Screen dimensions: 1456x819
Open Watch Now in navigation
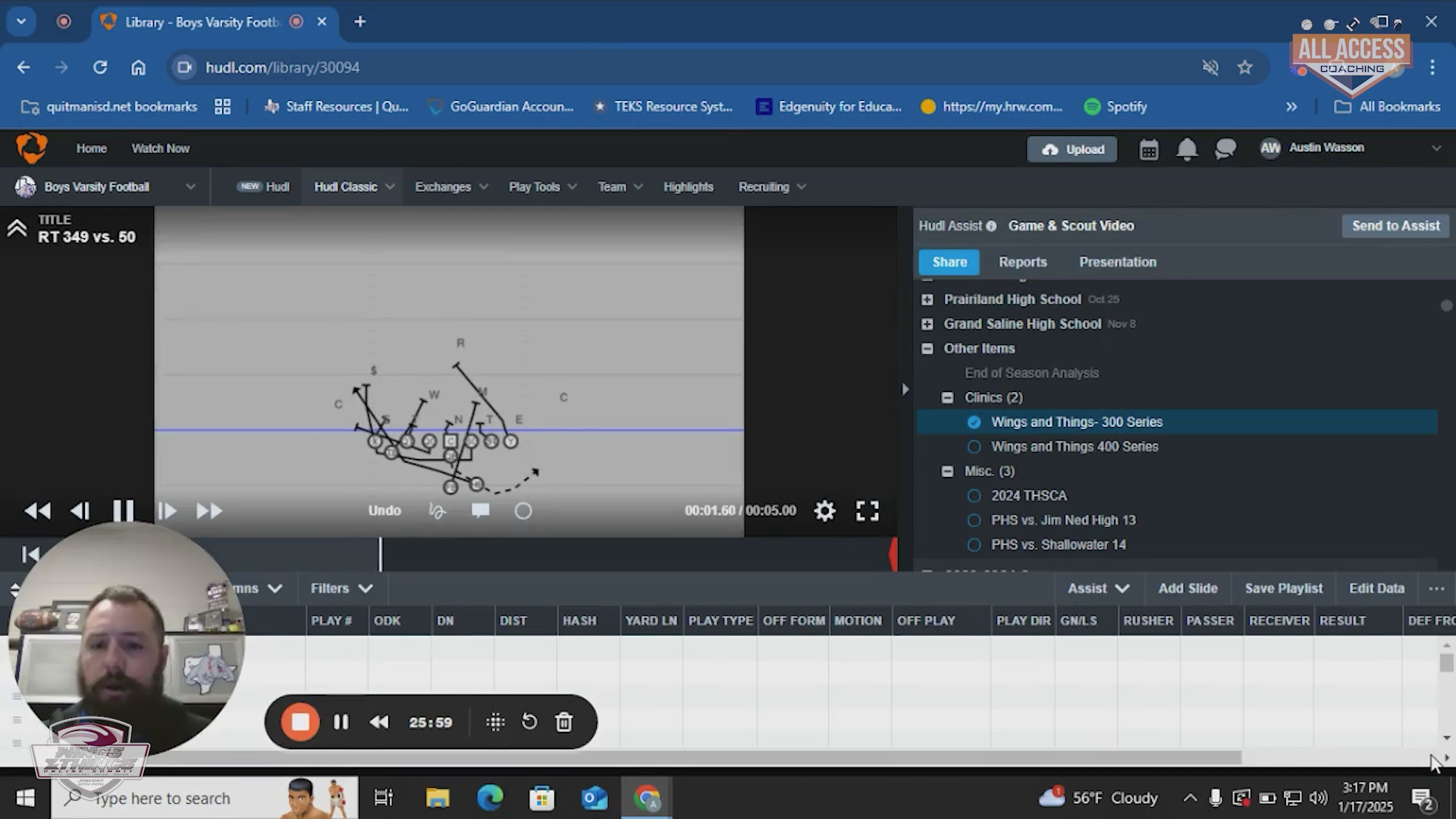point(161,149)
